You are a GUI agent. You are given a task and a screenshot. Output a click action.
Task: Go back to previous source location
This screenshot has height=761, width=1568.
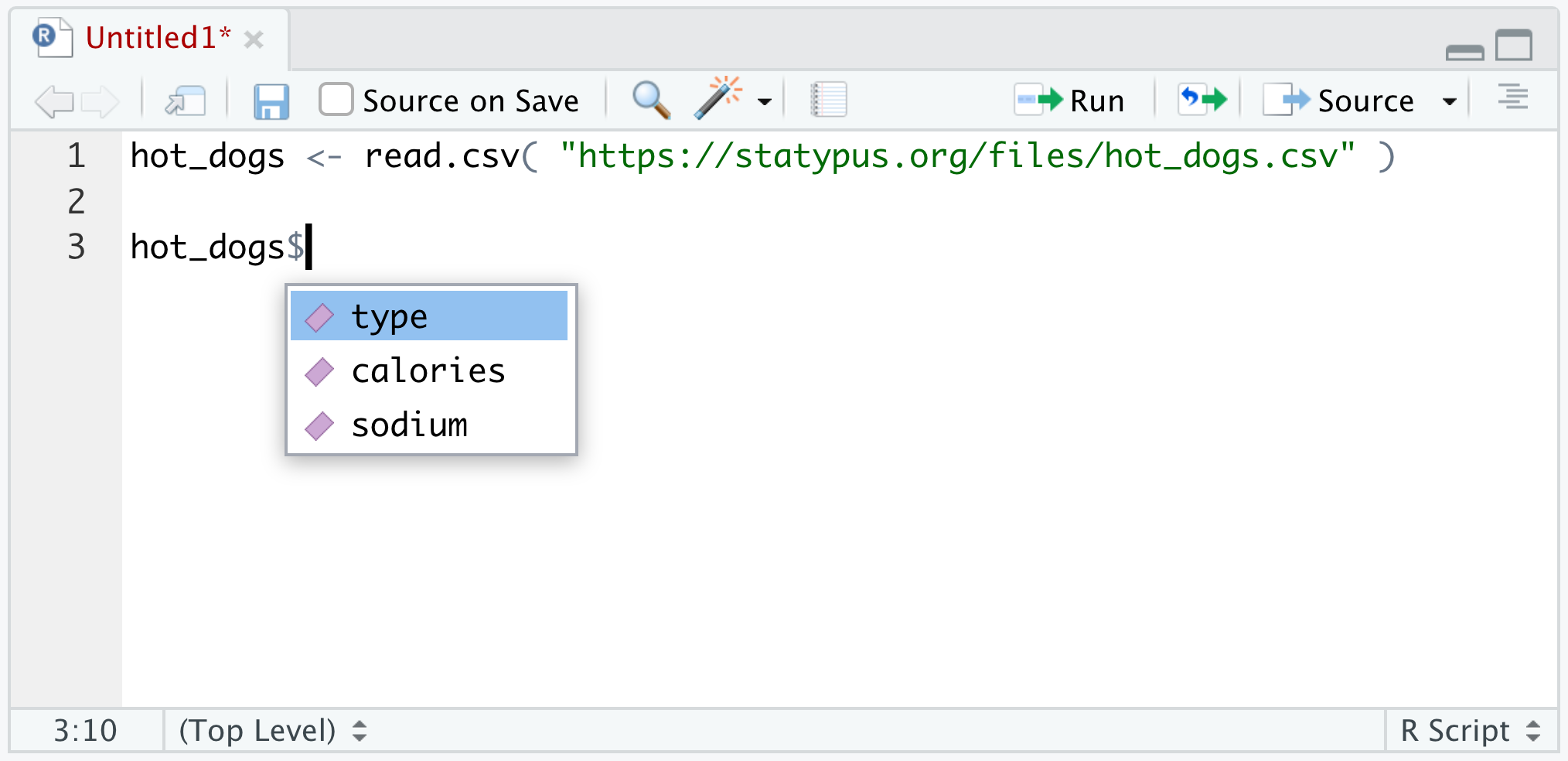54,101
